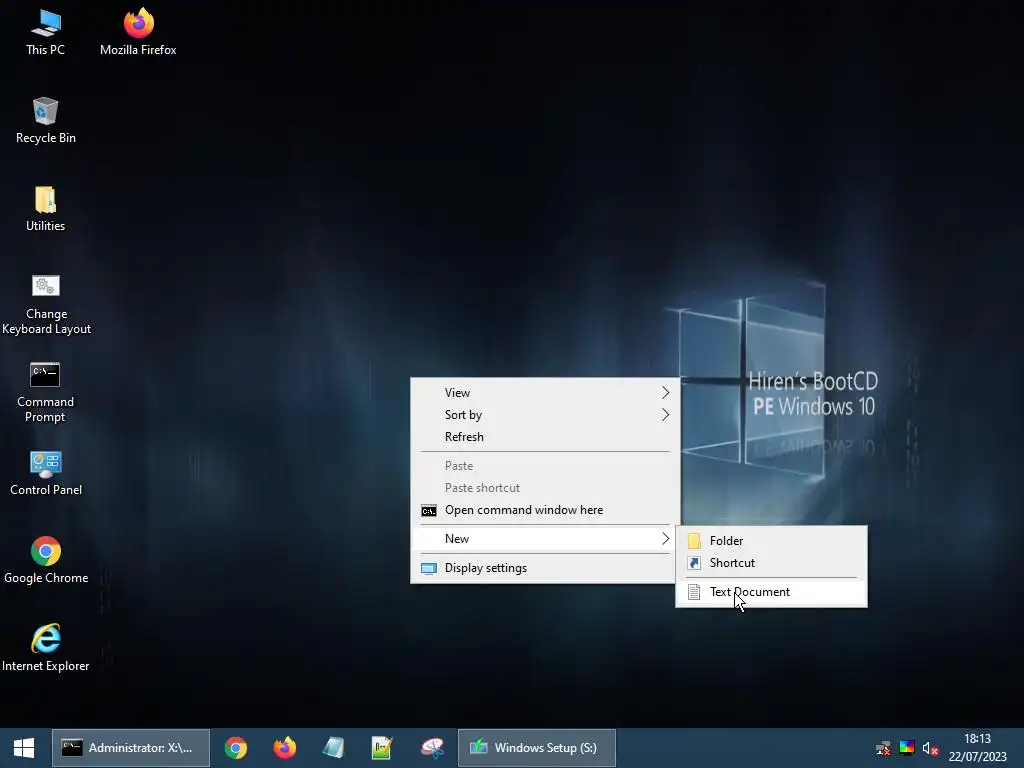
Task: Click the arrow next to New
Action: click(x=665, y=539)
